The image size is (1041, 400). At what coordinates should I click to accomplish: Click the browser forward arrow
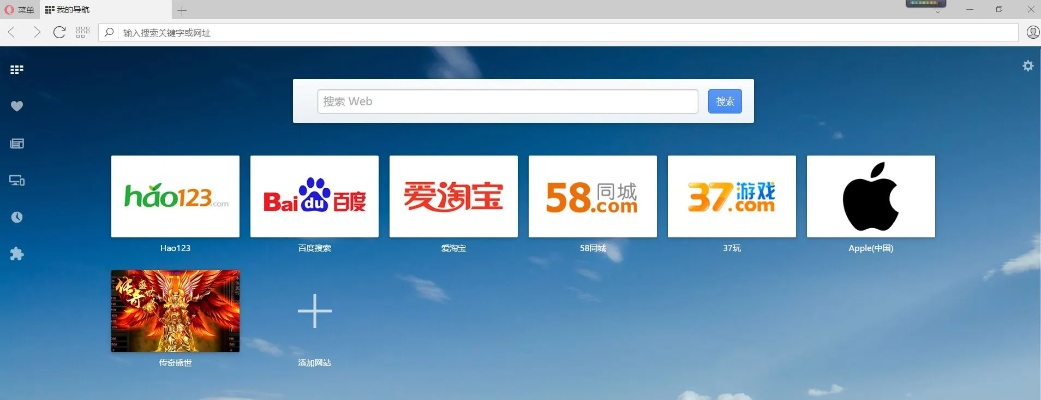tap(36, 32)
